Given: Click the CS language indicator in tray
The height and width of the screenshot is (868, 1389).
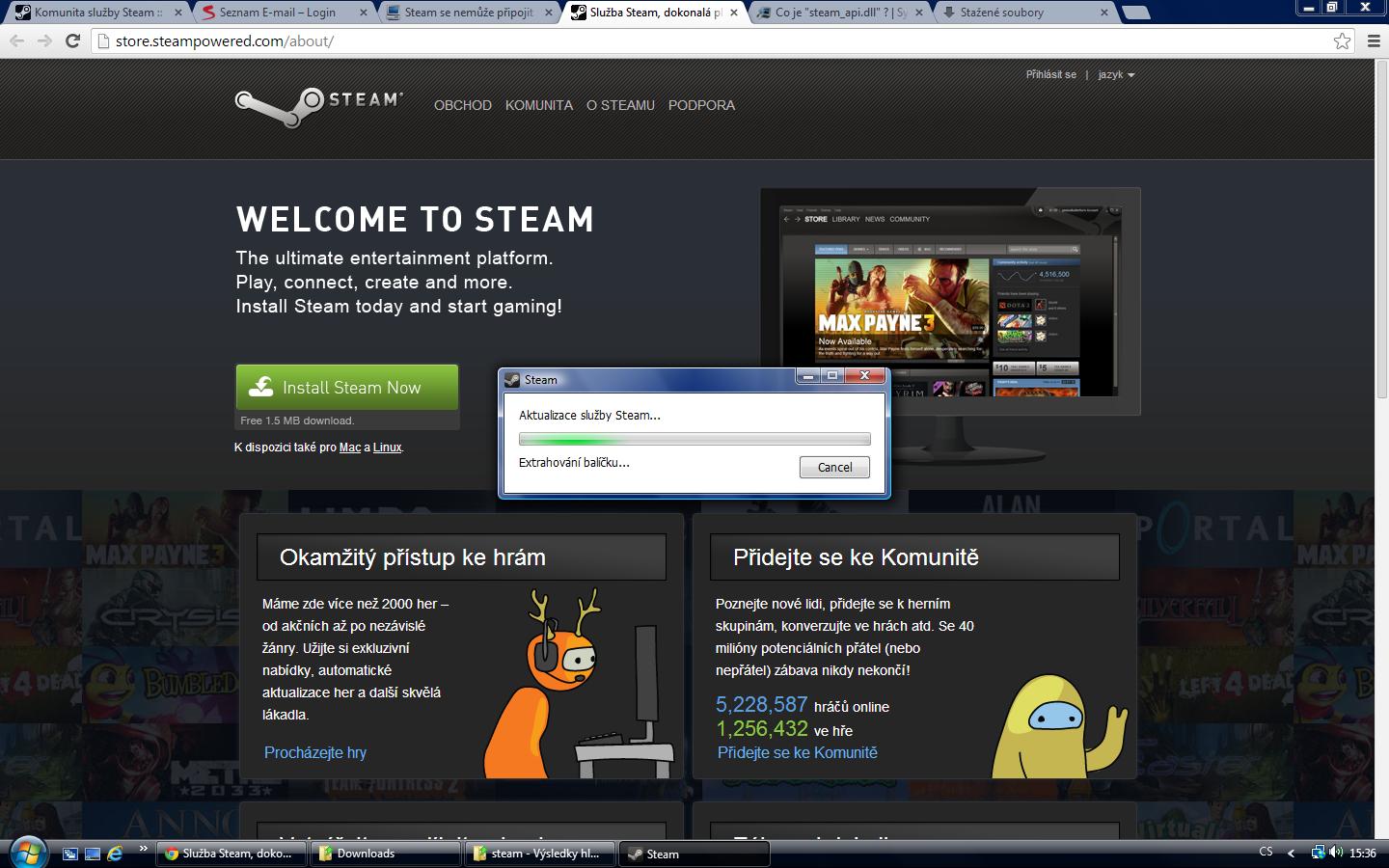Looking at the screenshot, I should pos(1266,852).
